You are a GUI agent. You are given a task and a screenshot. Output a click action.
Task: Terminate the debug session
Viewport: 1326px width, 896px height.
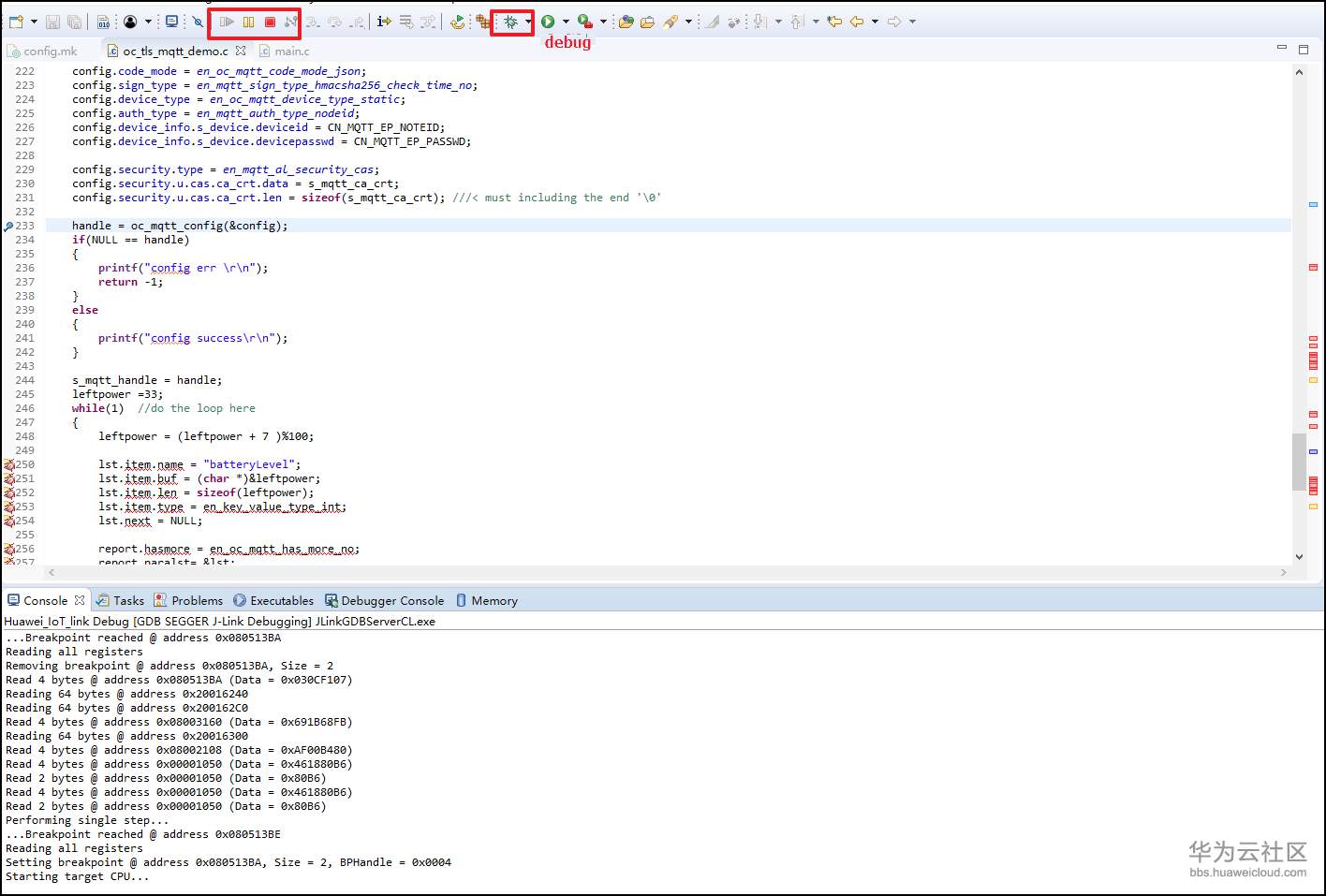270,21
